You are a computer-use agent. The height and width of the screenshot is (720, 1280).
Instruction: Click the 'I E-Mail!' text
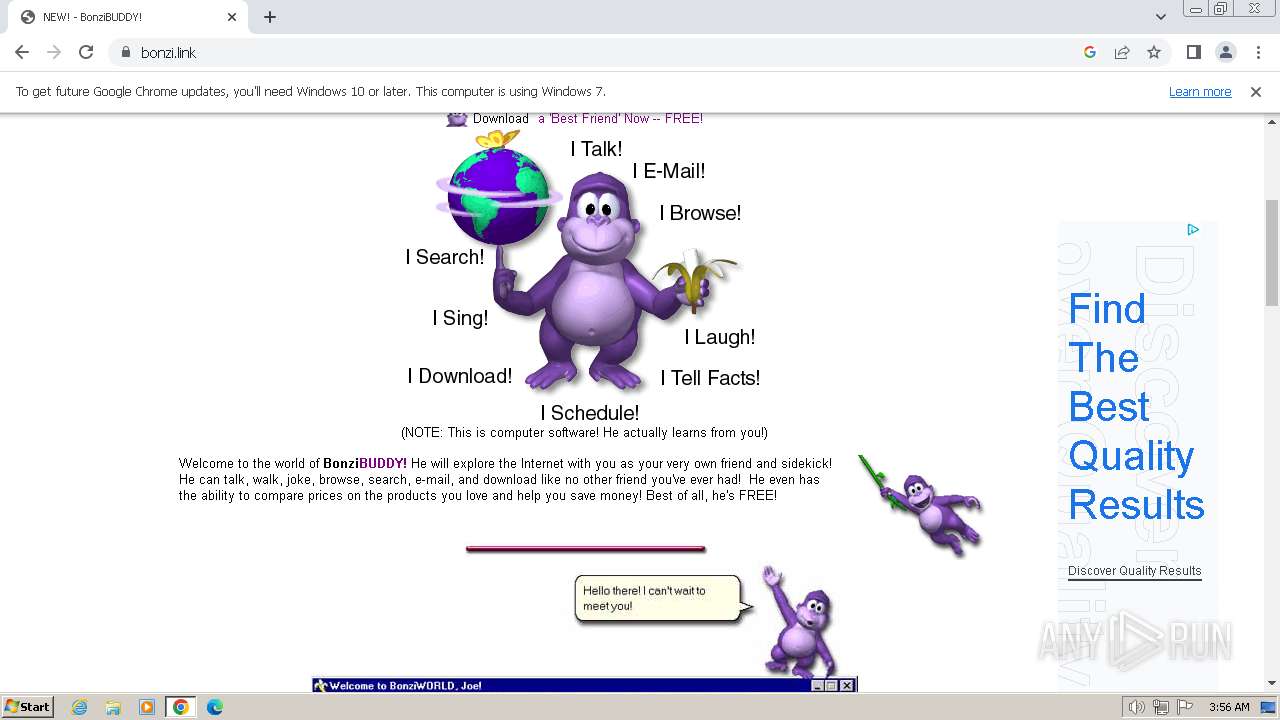(x=668, y=171)
